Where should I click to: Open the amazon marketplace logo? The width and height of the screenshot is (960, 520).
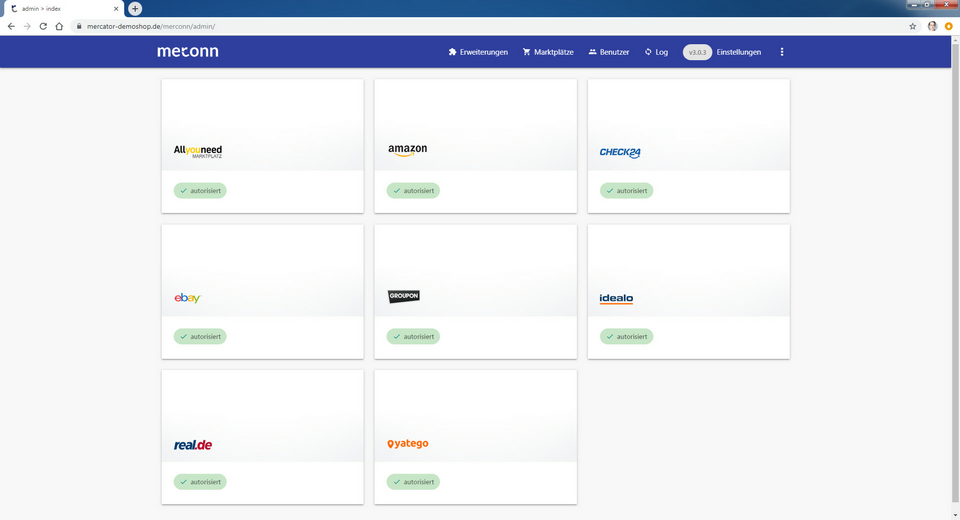(x=408, y=150)
